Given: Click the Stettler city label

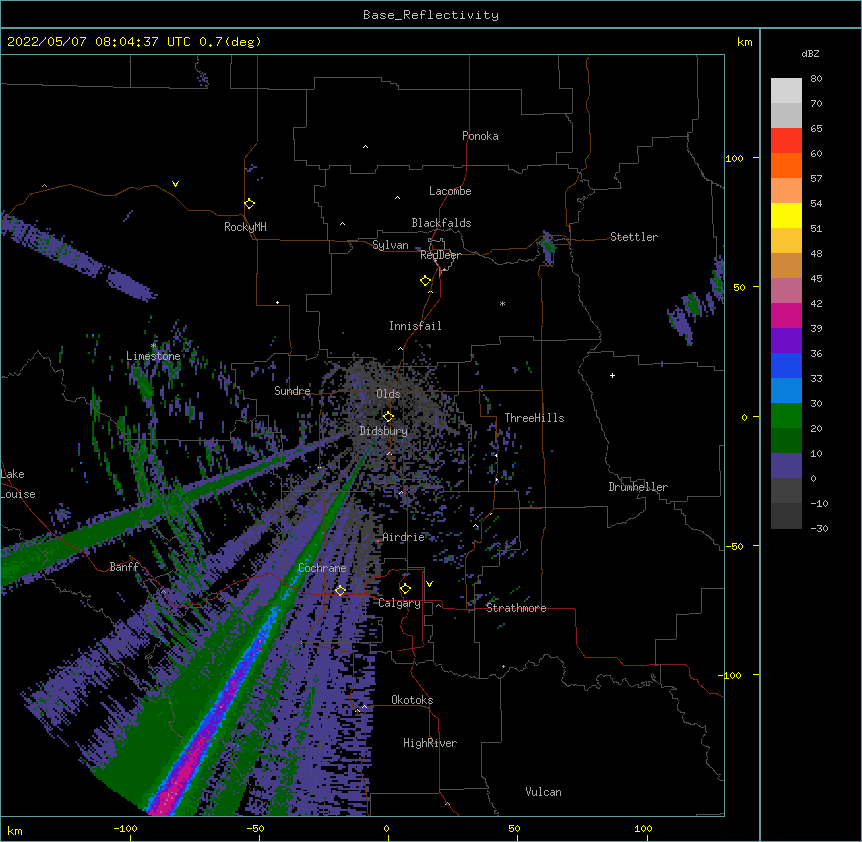Looking at the screenshot, I should click(x=634, y=237).
